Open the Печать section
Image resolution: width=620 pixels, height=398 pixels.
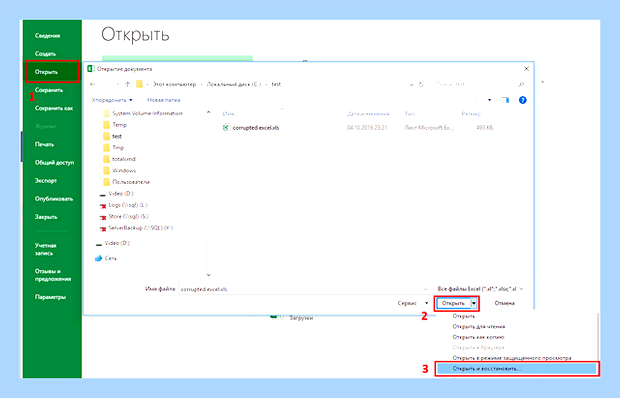coord(44,144)
